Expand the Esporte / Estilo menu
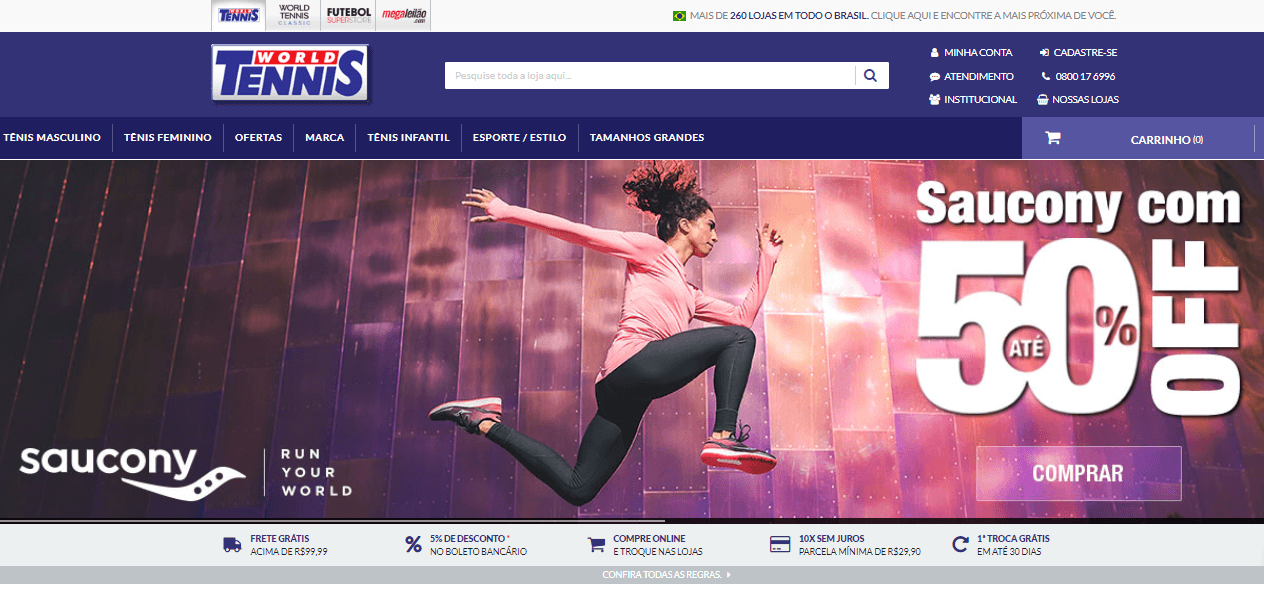This screenshot has width=1264, height=598. click(x=519, y=138)
